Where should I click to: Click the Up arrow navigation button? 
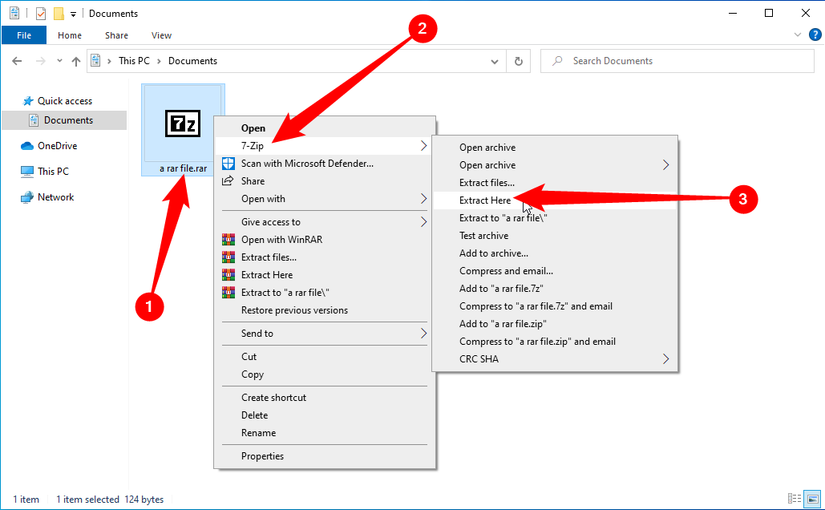point(76,61)
